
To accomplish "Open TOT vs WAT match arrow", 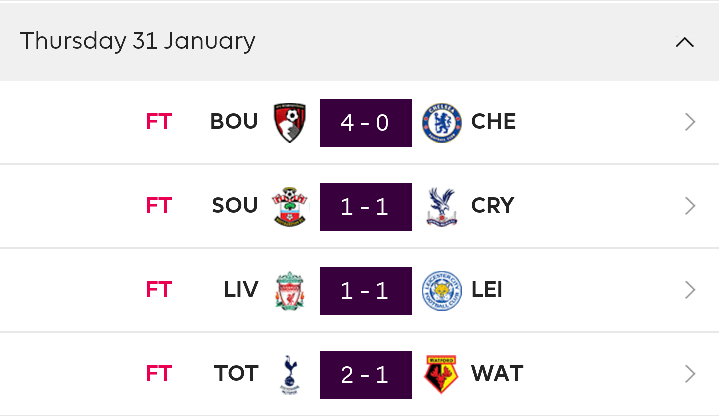I will point(690,374).
